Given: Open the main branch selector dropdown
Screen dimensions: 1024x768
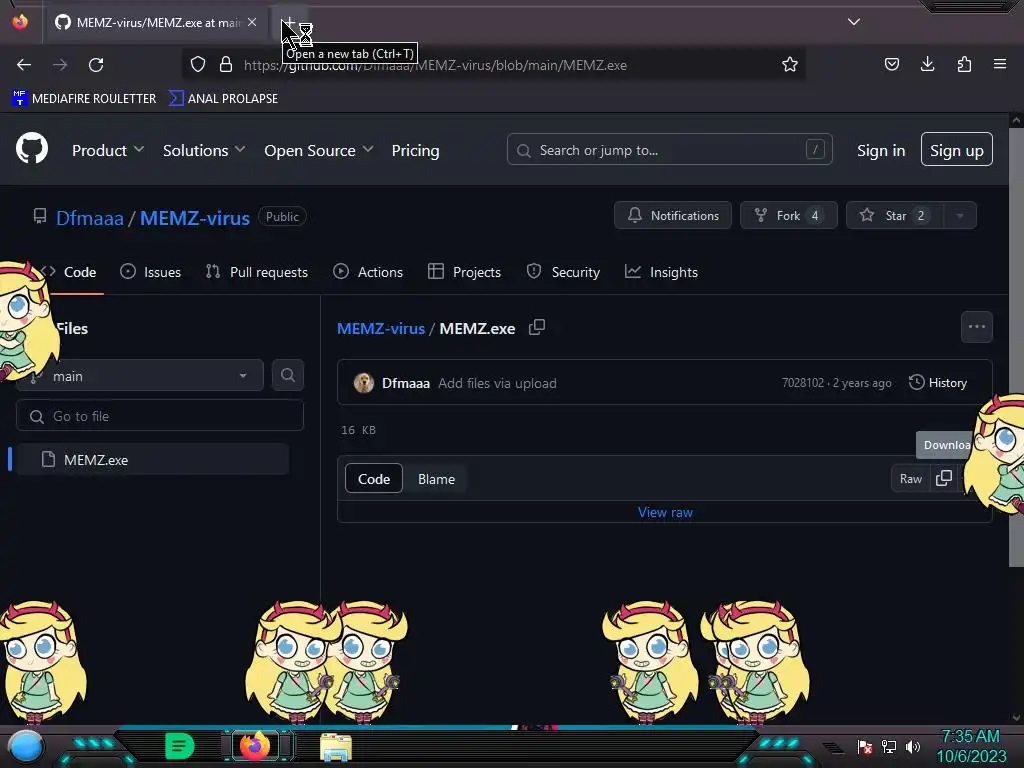Looking at the screenshot, I should [x=140, y=376].
